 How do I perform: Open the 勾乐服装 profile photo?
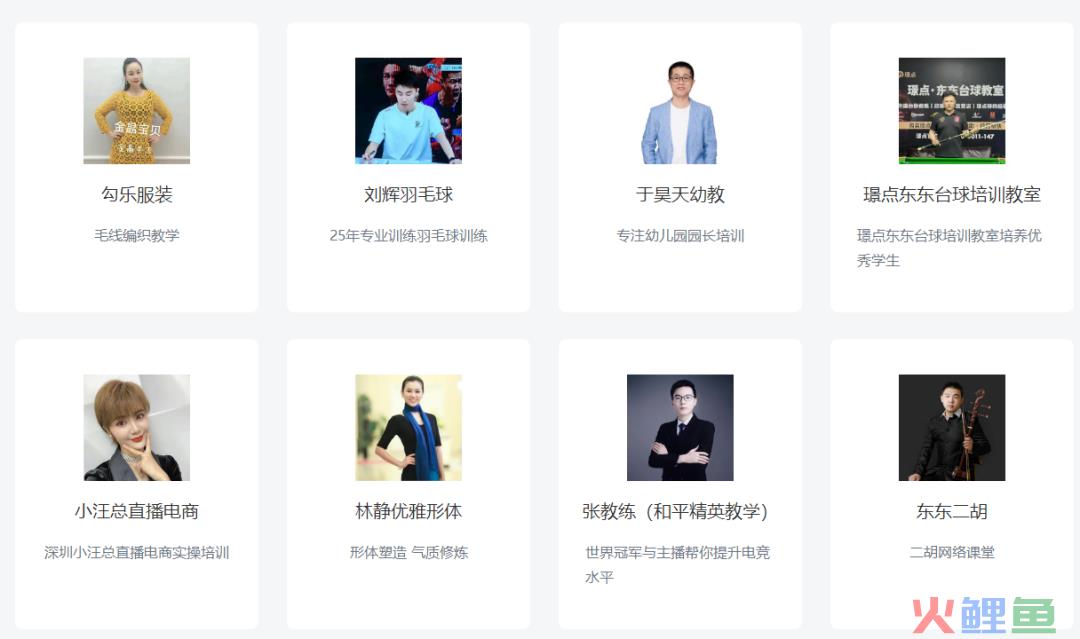coord(136,111)
